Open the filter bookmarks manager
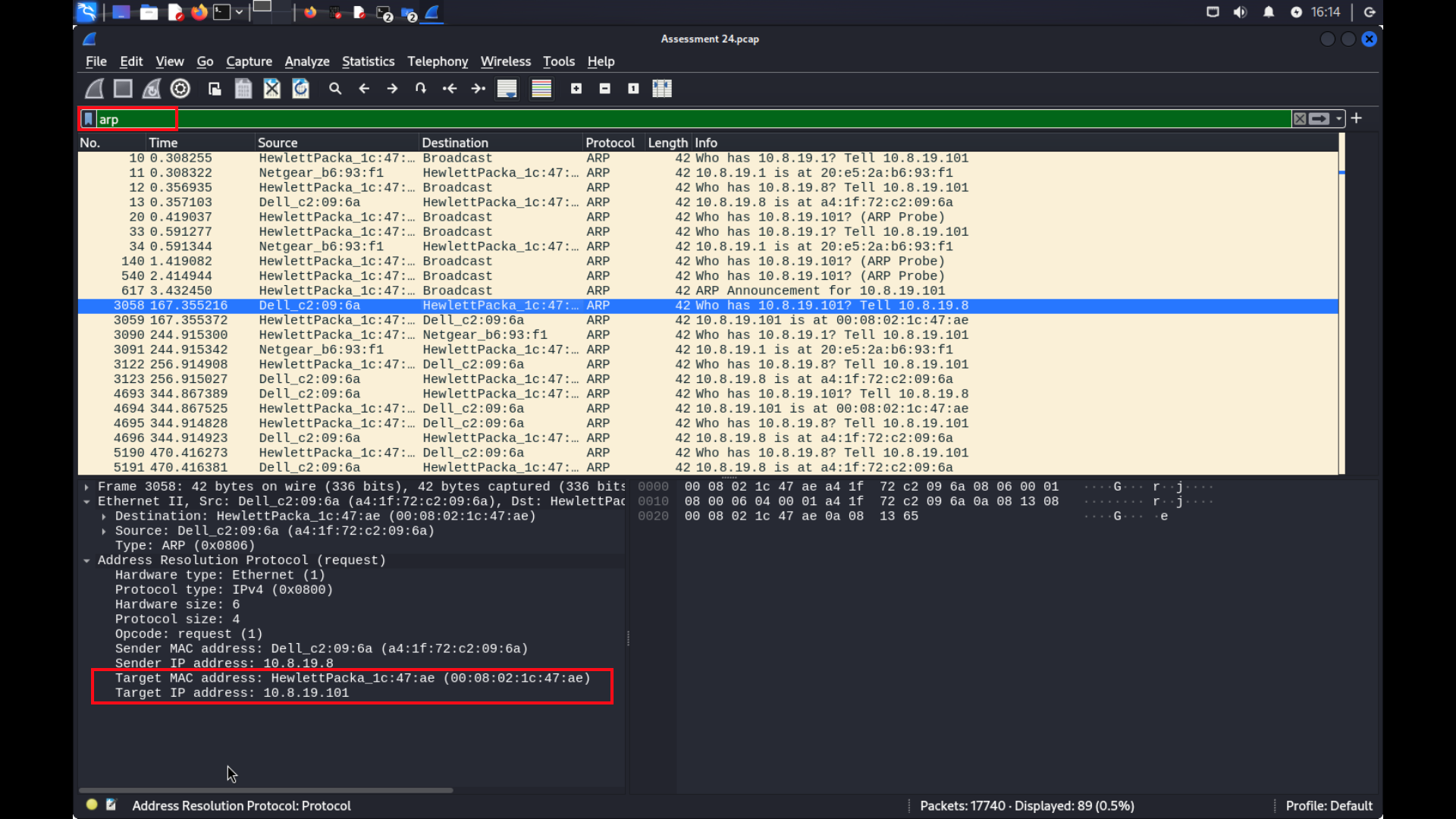Viewport: 1456px width, 819px height. [87, 118]
